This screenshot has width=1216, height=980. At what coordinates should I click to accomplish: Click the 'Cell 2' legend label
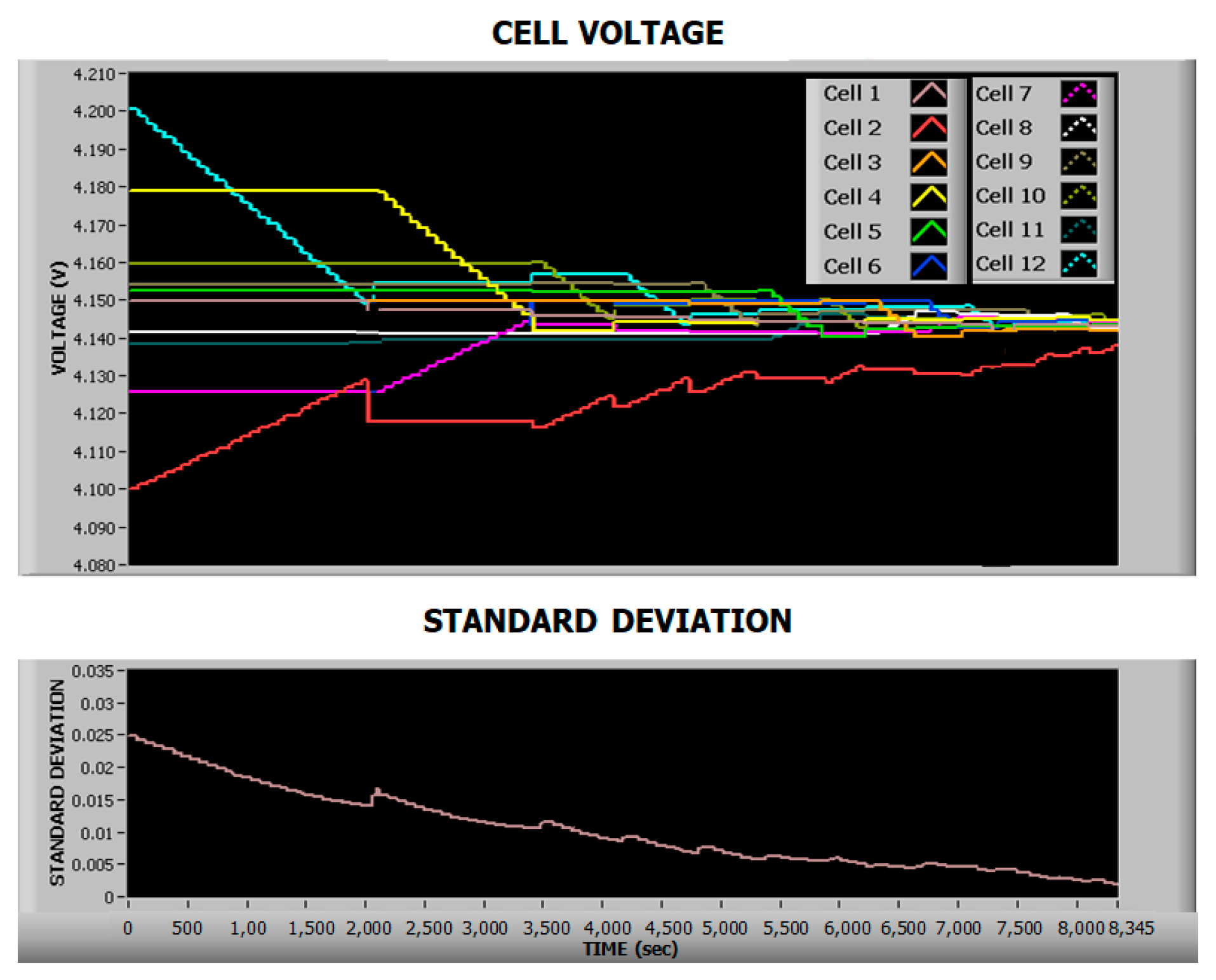pos(852,128)
